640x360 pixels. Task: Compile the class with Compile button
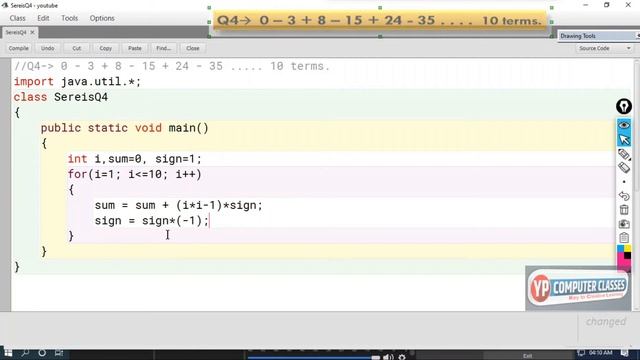point(18,48)
